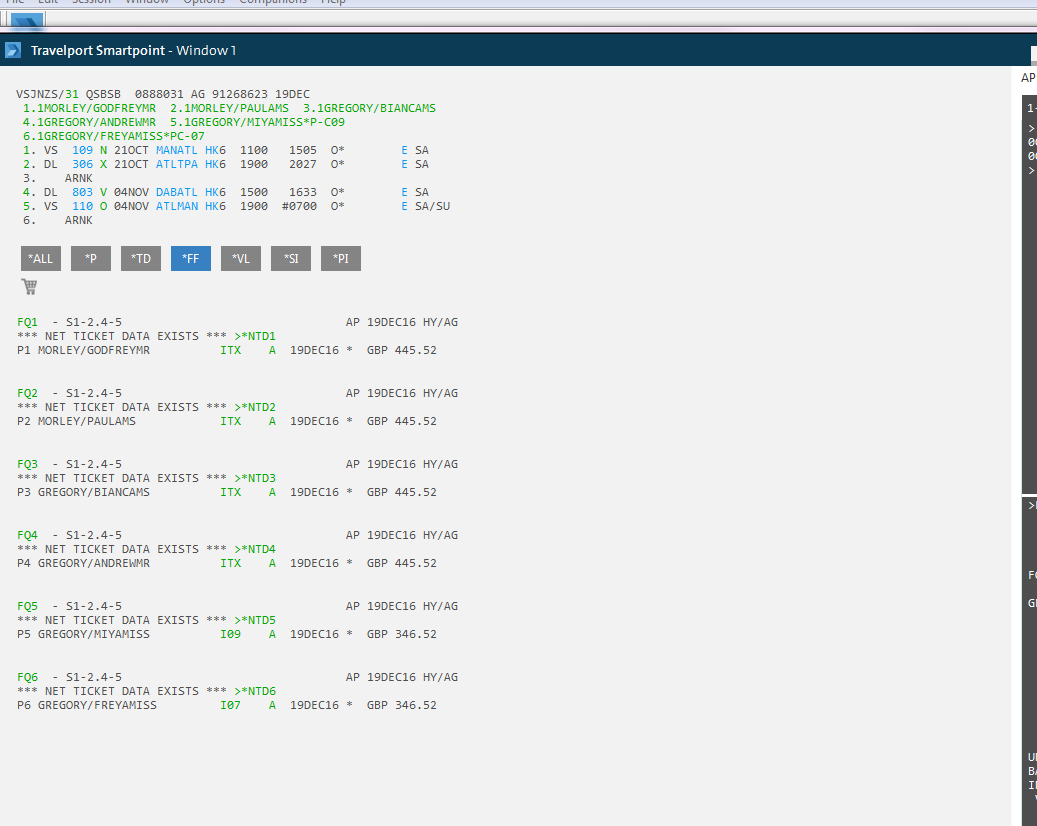Open filed fare FQ2
This screenshot has width=1037, height=826.
tap(27, 393)
